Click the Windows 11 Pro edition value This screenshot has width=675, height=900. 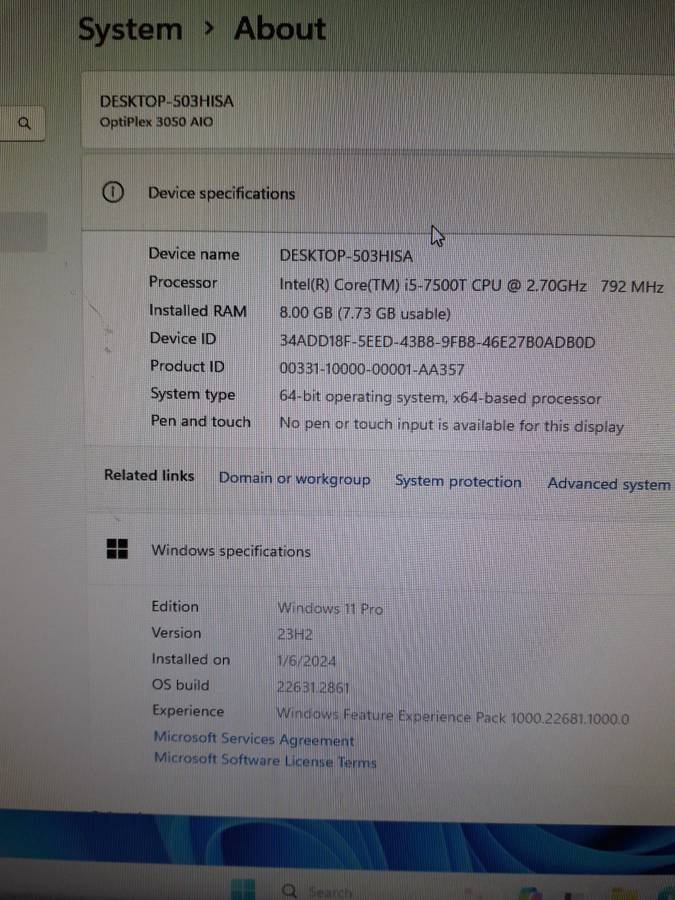(x=330, y=608)
